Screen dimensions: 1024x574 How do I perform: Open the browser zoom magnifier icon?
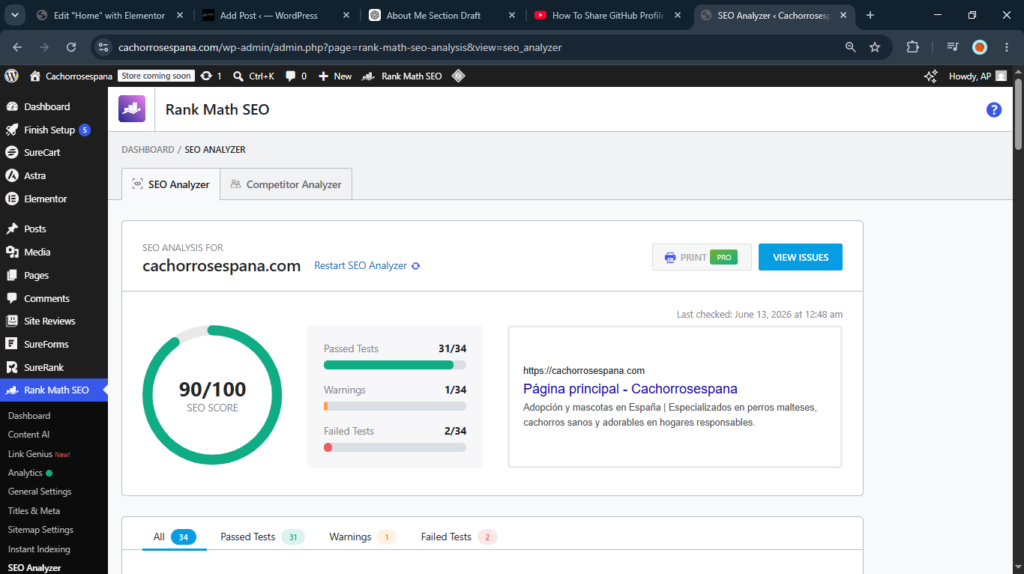850,47
